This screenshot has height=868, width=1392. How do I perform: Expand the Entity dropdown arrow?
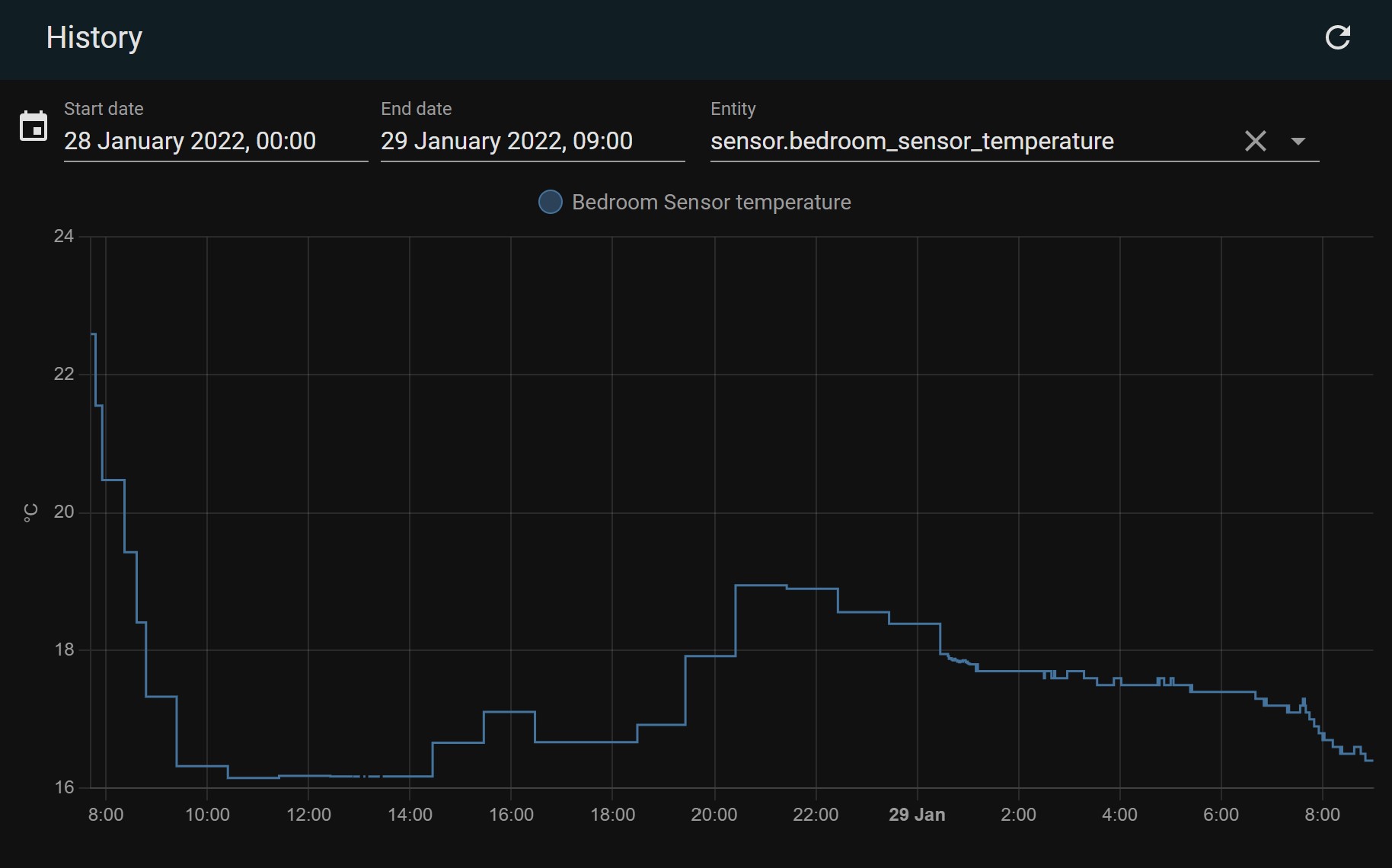pyautogui.click(x=1298, y=141)
